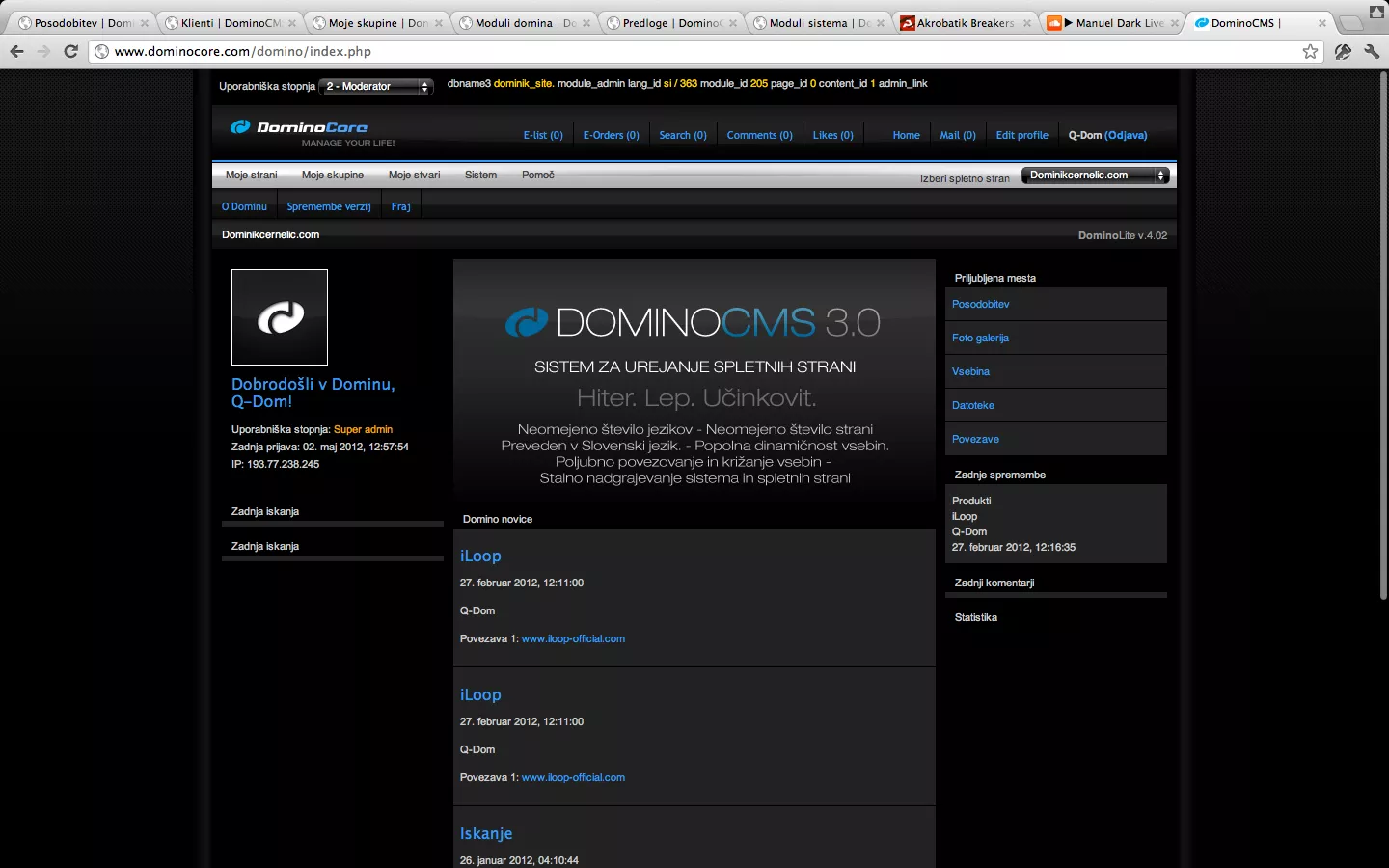Open the Sistem menu
This screenshot has width=1389, height=868.
pyautogui.click(x=480, y=175)
